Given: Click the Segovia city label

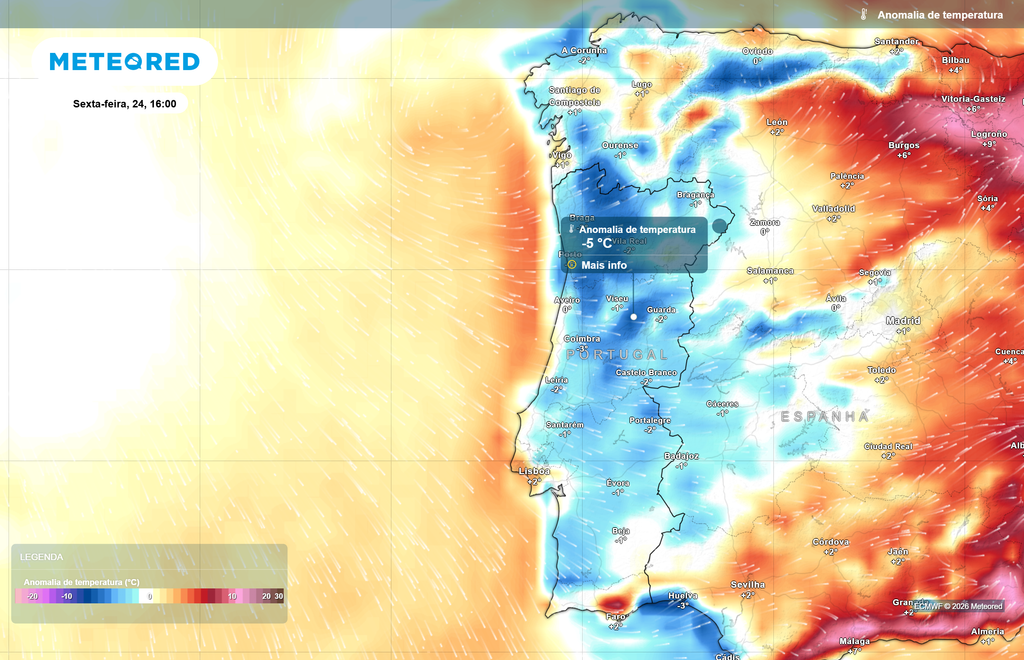Looking at the screenshot, I should [x=875, y=272].
